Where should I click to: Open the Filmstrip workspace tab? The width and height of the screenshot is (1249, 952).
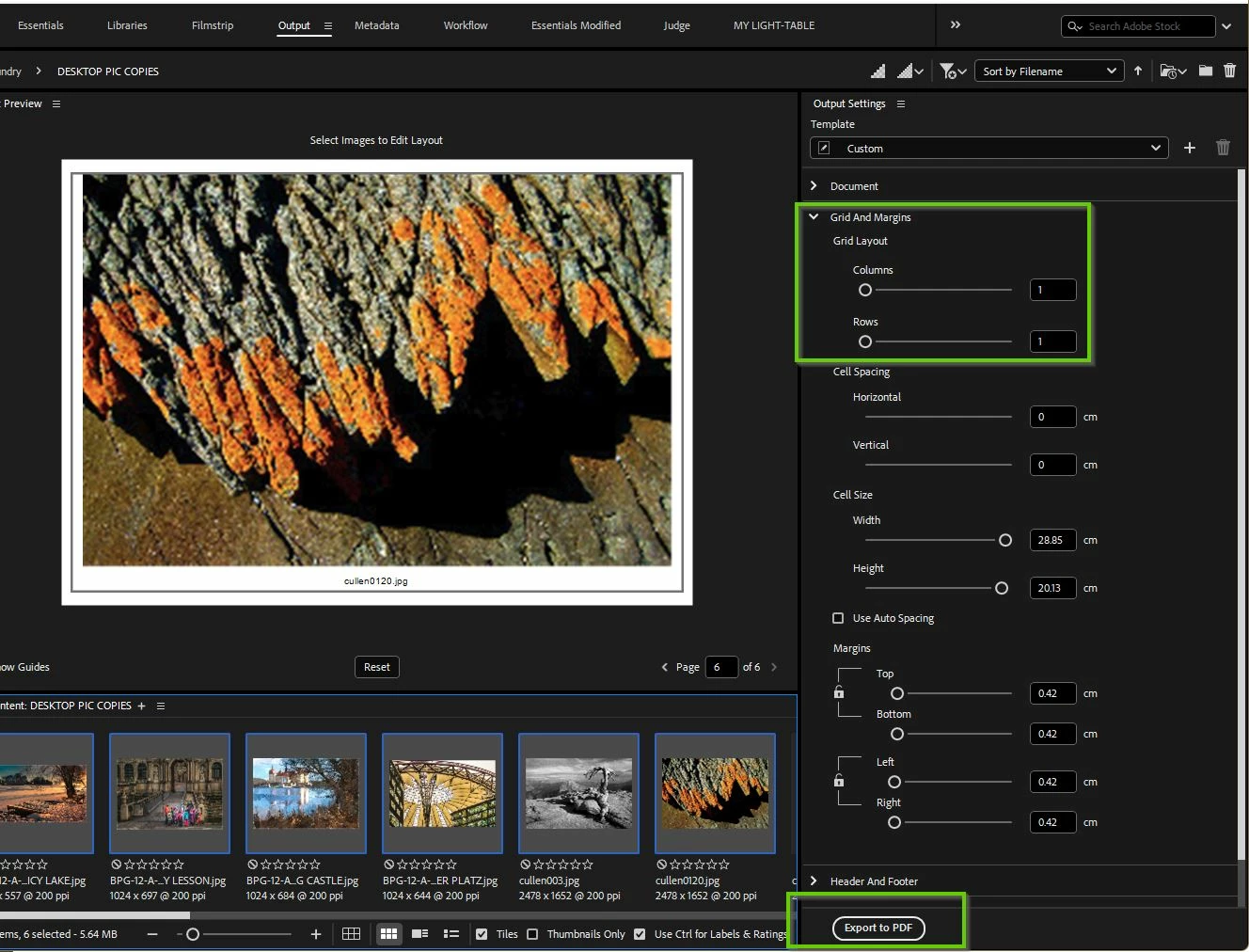[x=213, y=25]
